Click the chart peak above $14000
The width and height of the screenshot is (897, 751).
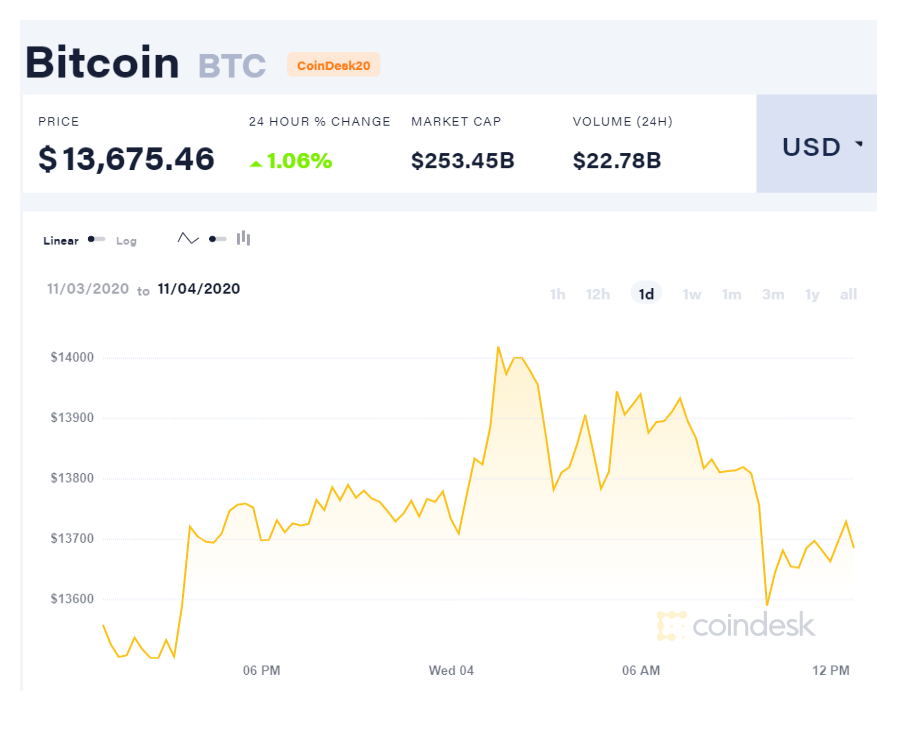click(498, 347)
